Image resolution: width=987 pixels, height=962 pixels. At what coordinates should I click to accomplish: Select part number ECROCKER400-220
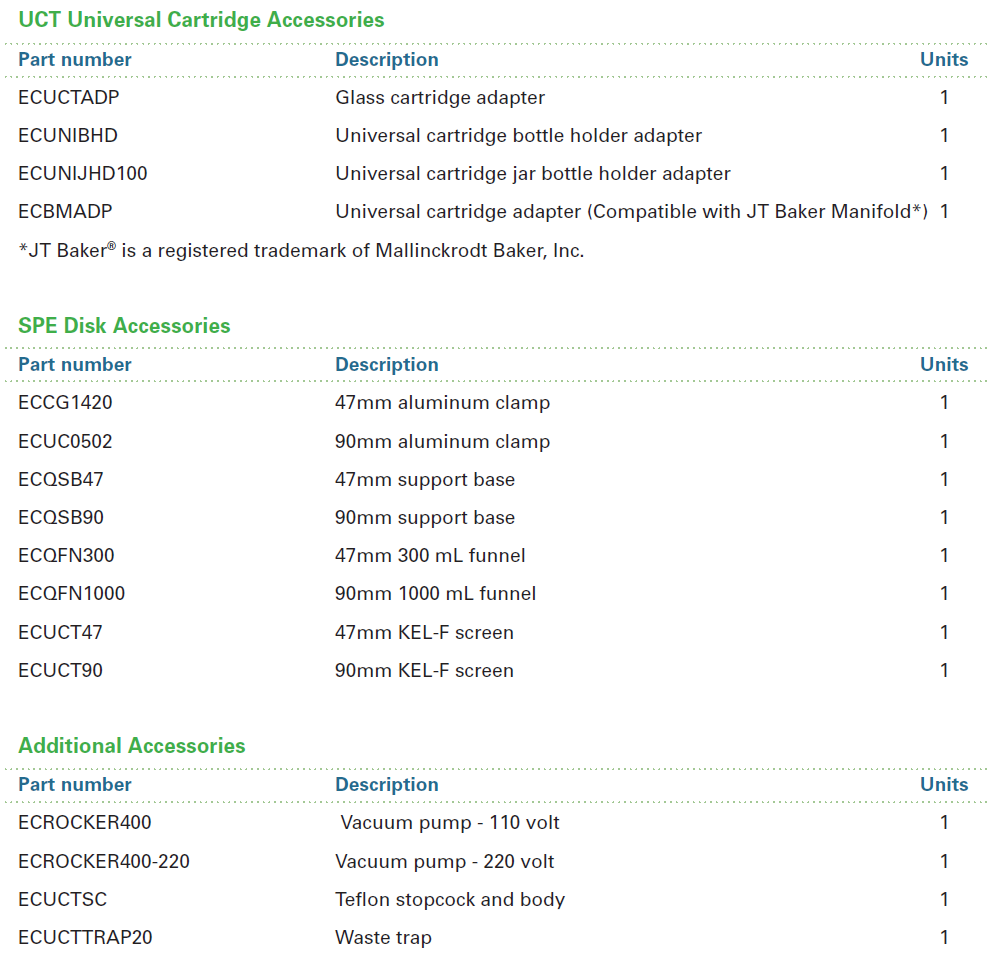104,862
